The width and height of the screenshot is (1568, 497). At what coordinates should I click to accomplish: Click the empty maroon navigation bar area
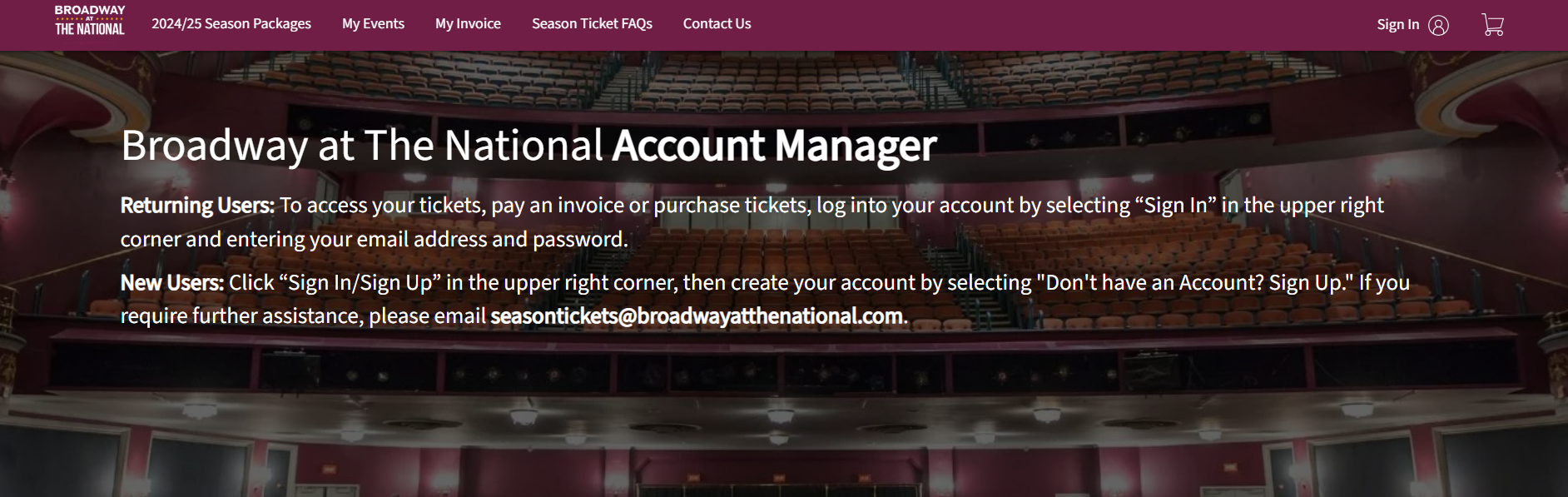click(x=1057, y=25)
